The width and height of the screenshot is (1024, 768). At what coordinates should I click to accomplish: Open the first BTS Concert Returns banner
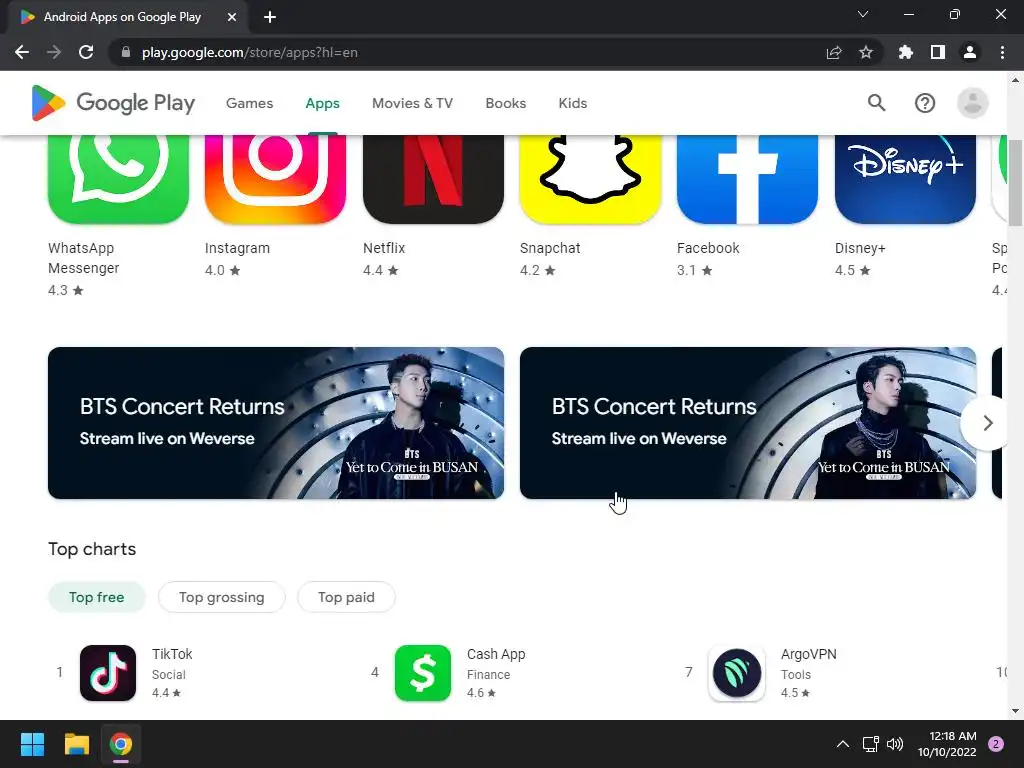point(276,423)
